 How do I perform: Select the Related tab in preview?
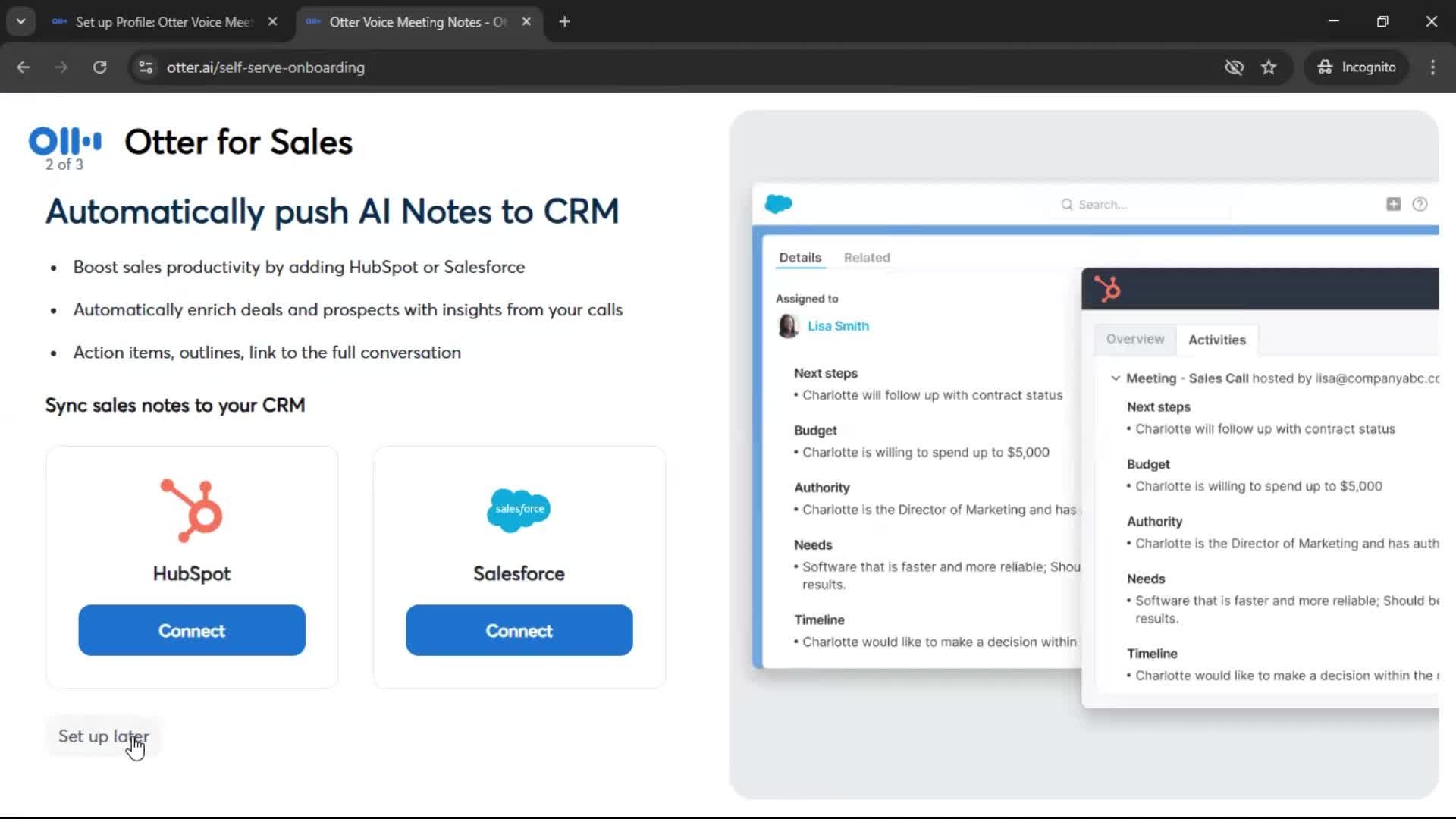pos(867,257)
